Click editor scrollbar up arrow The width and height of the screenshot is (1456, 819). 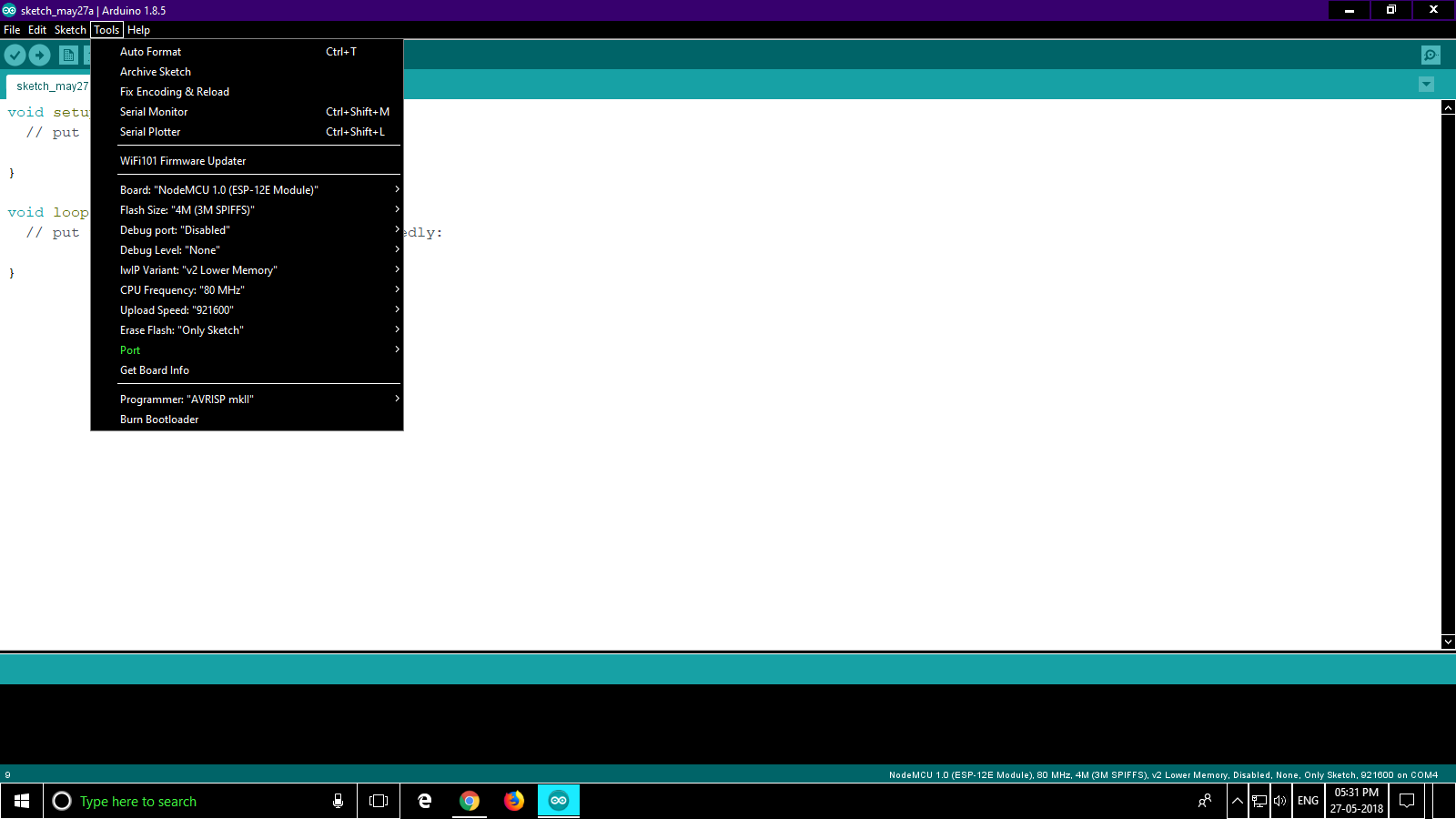click(1448, 107)
